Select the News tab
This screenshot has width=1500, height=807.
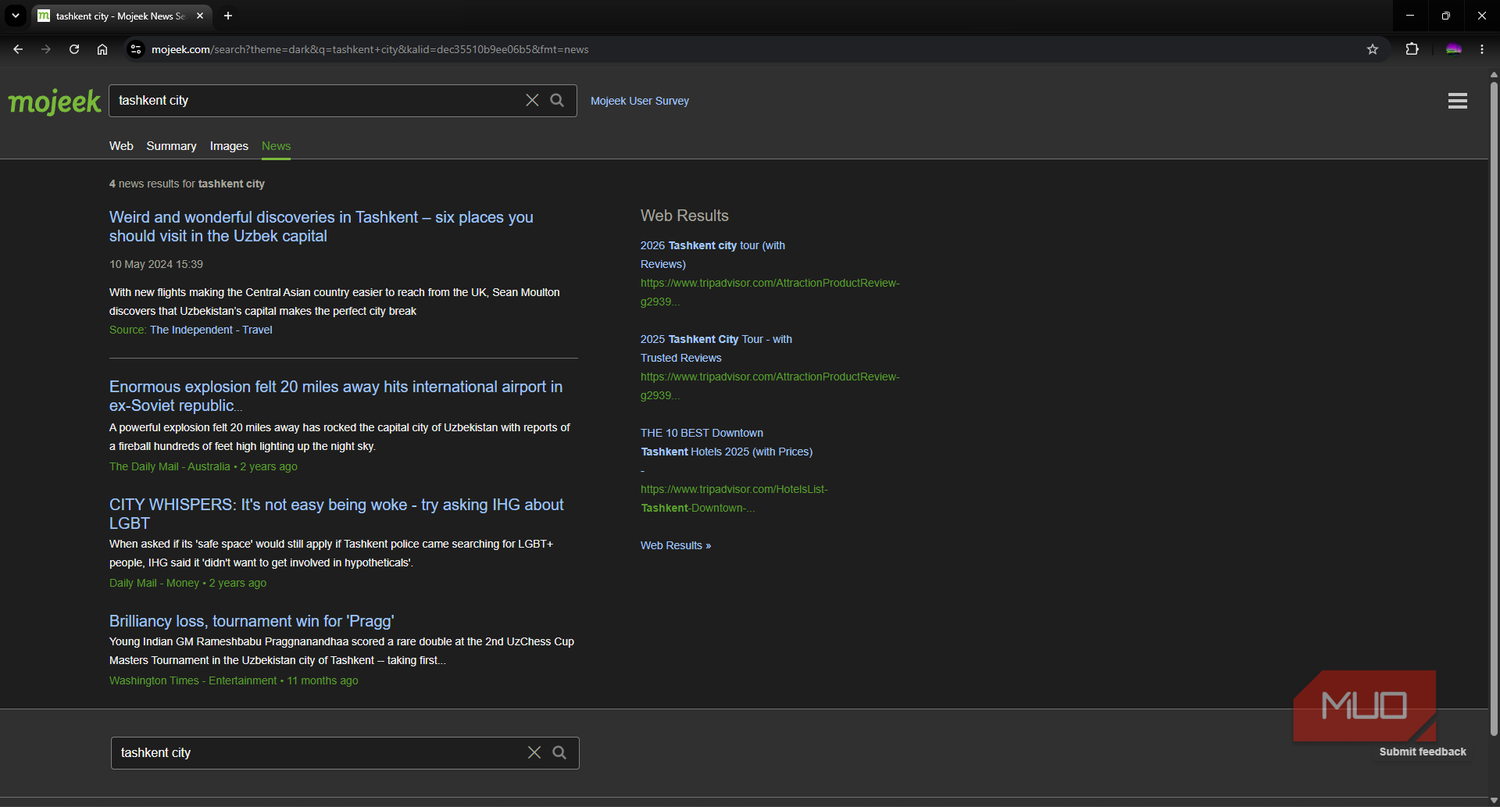(x=276, y=146)
